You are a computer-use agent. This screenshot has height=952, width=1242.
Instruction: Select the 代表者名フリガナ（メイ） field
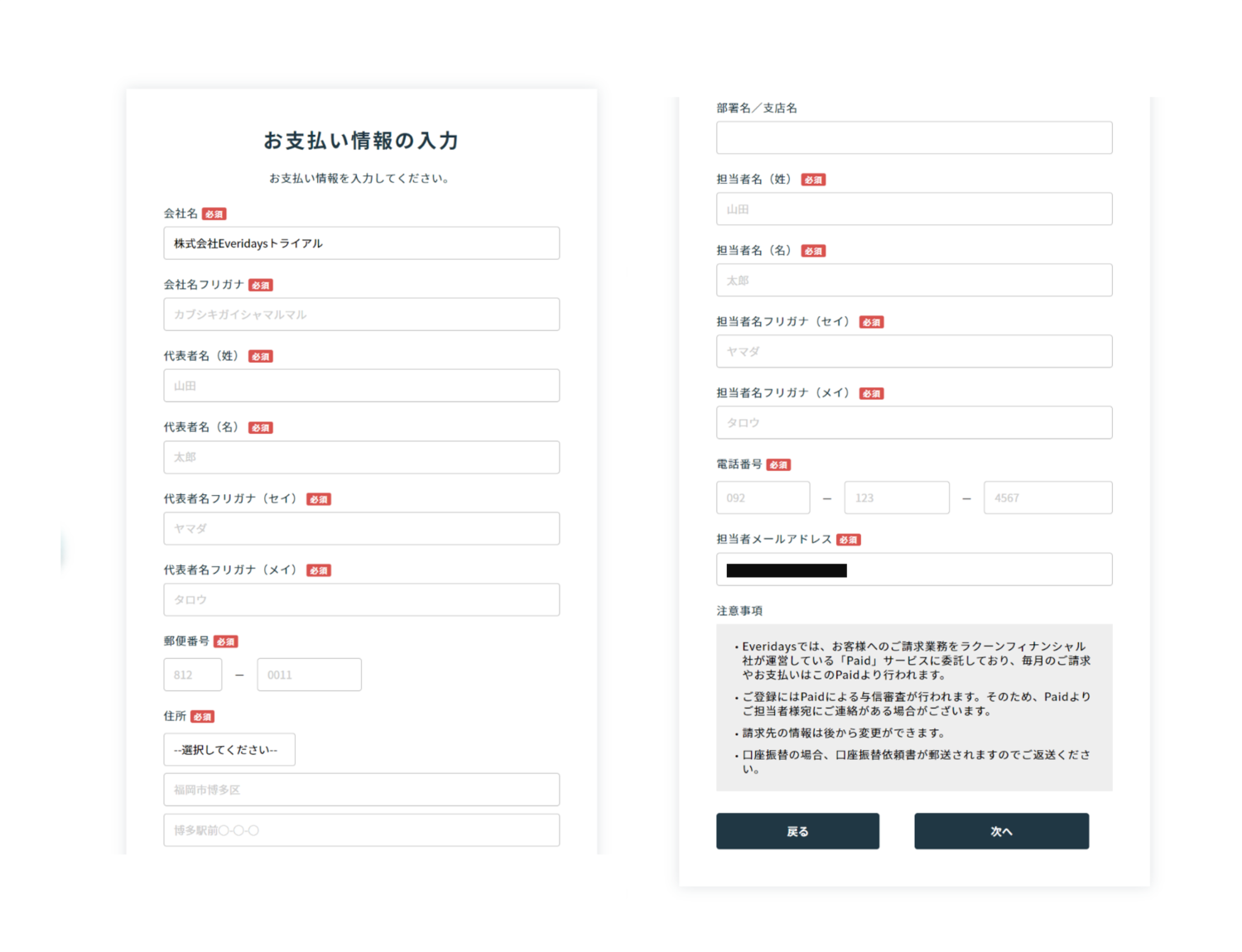tap(361, 599)
